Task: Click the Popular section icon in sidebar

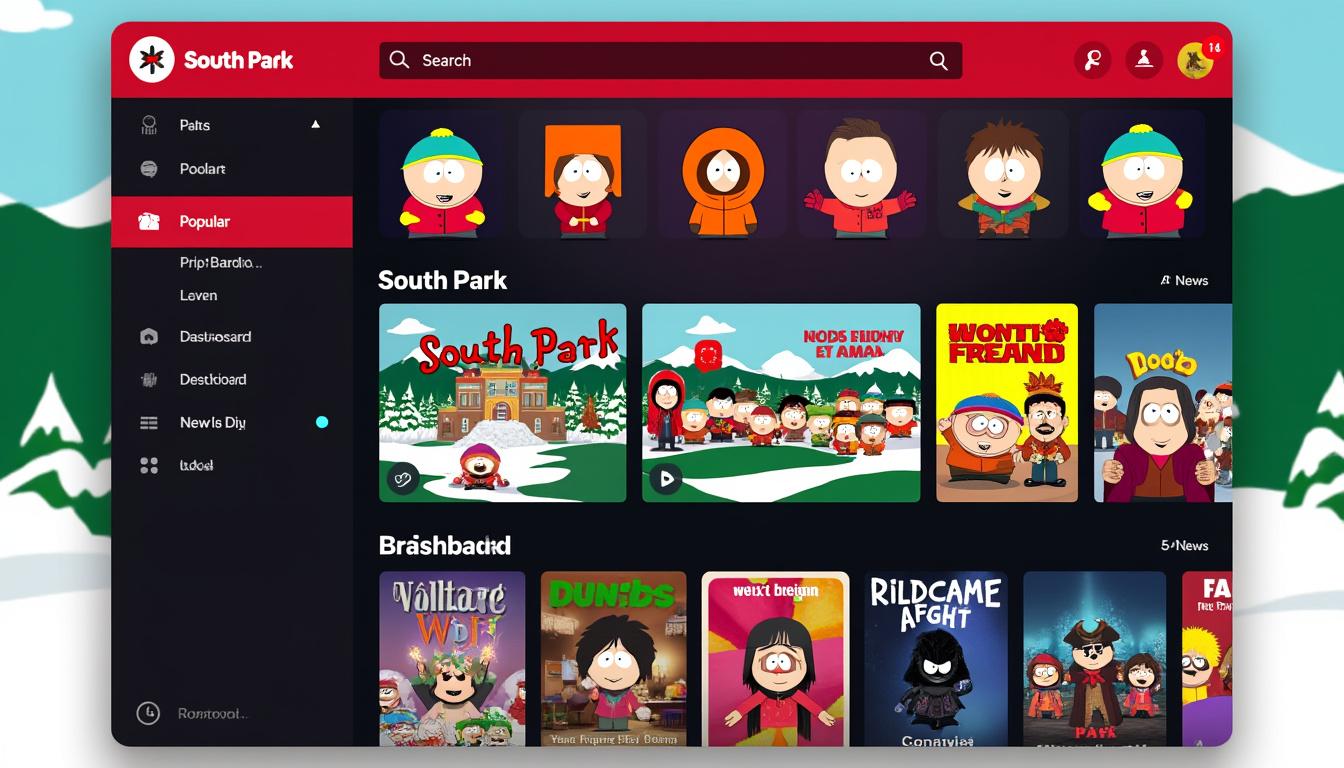Action: tap(150, 221)
